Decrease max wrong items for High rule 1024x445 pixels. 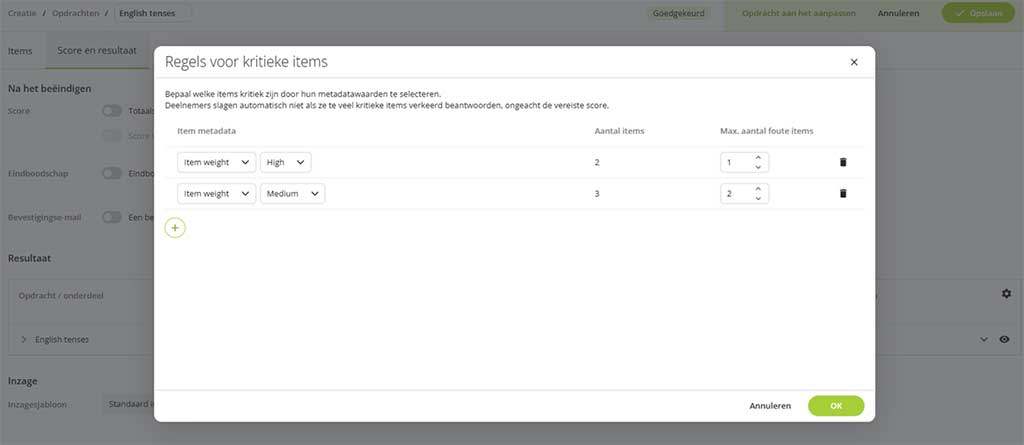758,167
